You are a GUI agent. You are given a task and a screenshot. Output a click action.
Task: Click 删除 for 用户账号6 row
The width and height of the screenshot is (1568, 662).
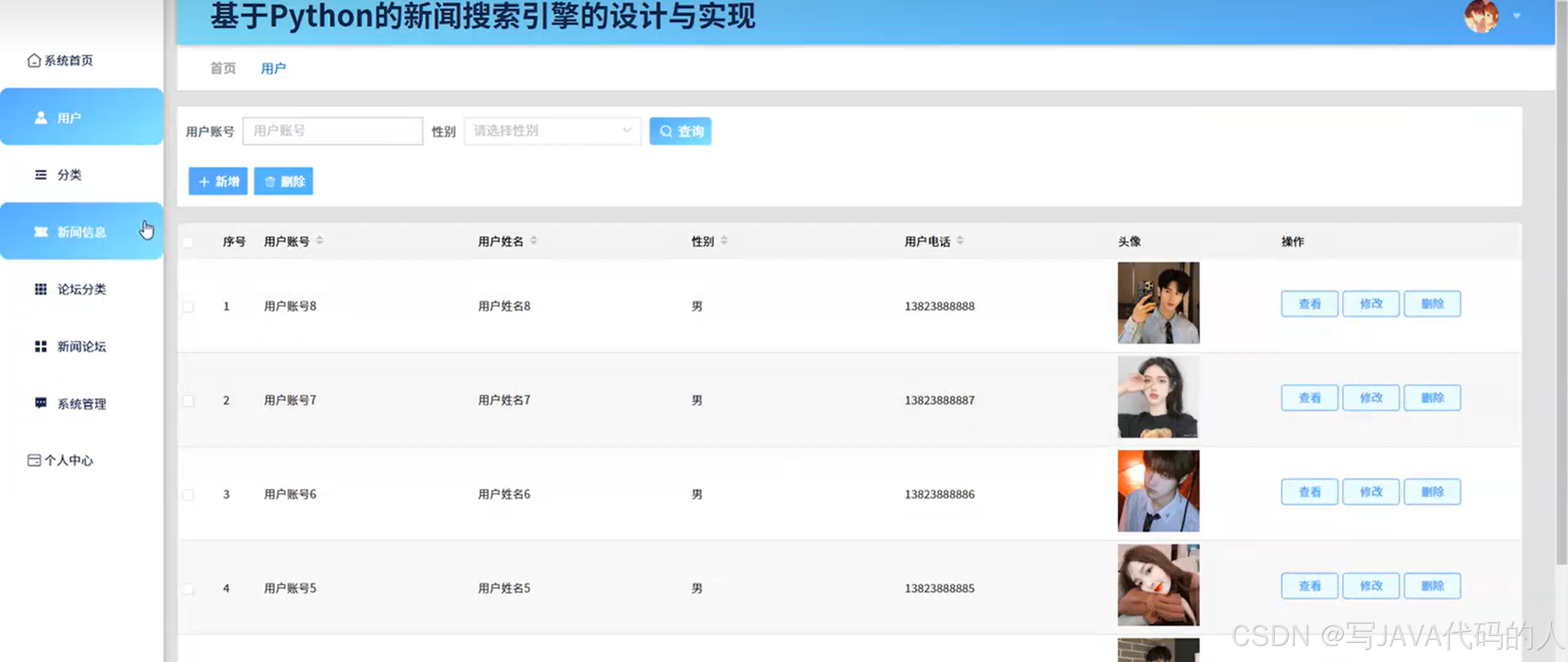click(1432, 492)
